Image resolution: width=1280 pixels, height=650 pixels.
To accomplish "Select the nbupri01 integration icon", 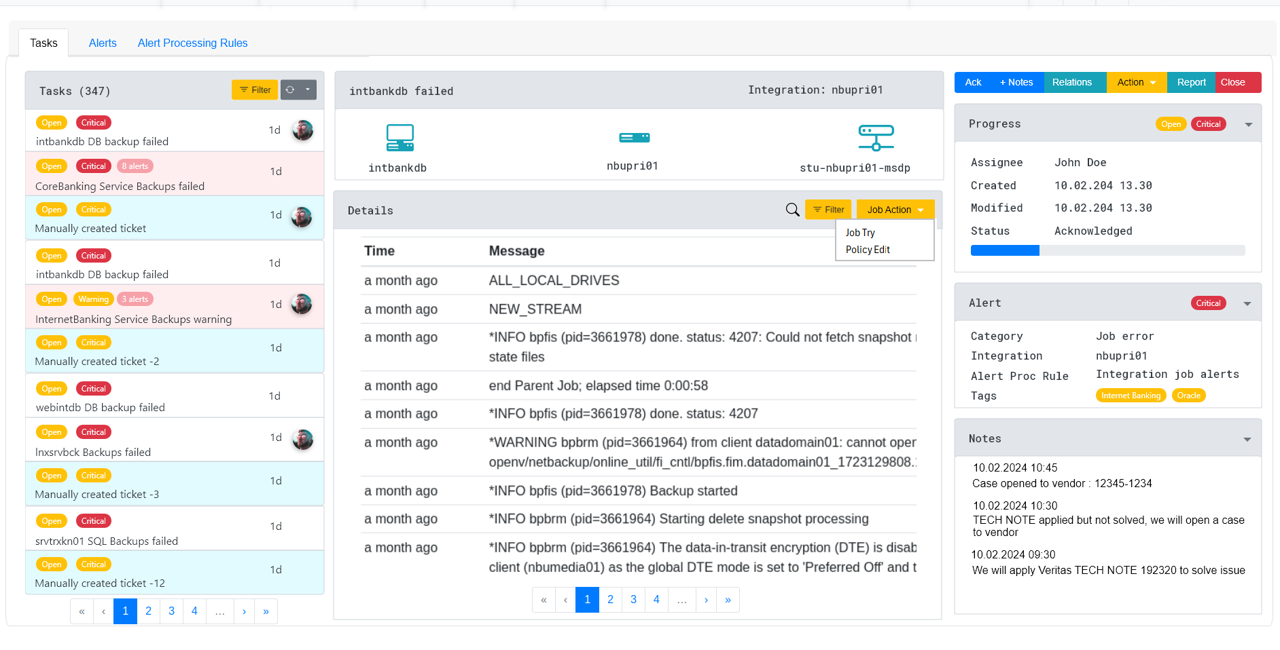I will point(633,137).
